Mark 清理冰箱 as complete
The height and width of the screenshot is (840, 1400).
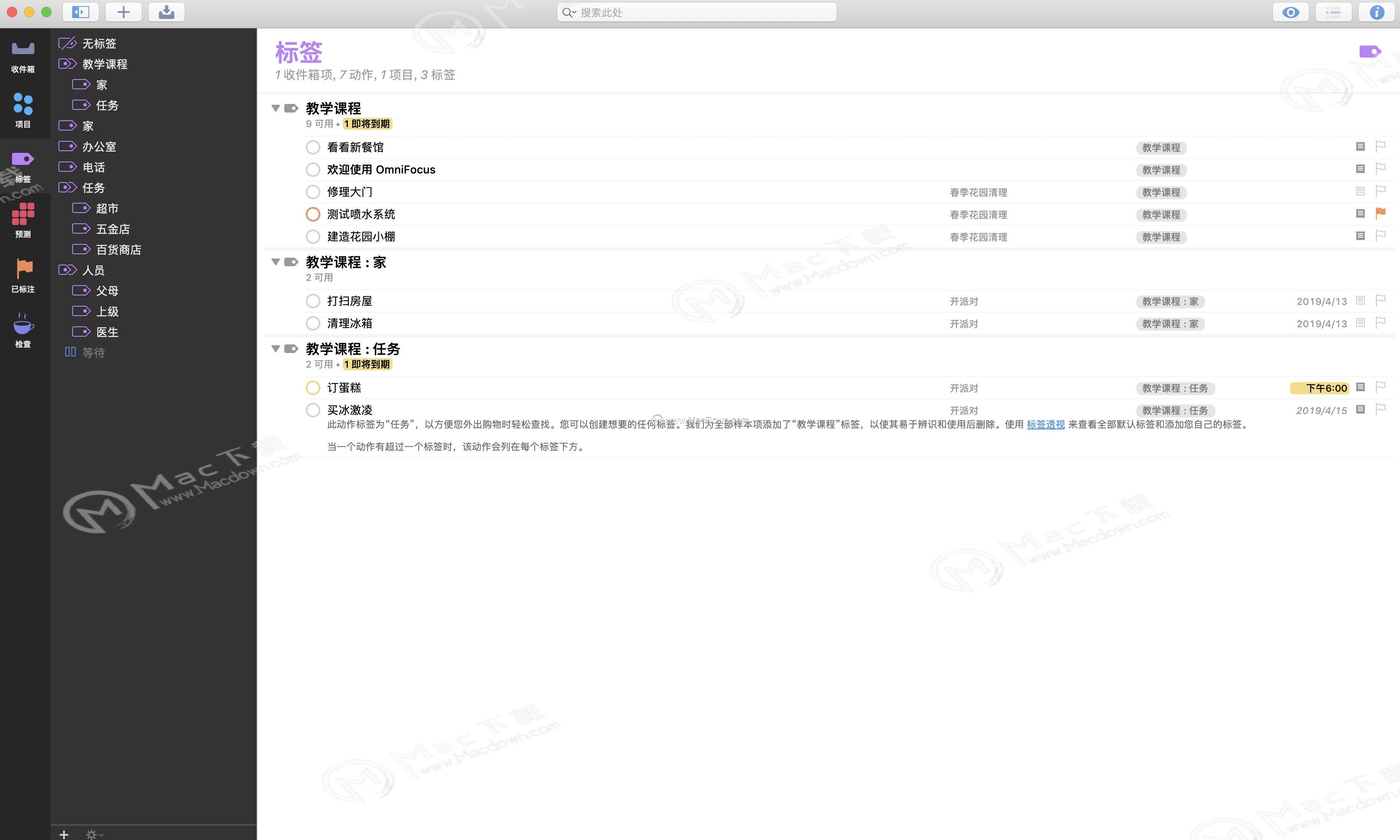pyautogui.click(x=313, y=323)
